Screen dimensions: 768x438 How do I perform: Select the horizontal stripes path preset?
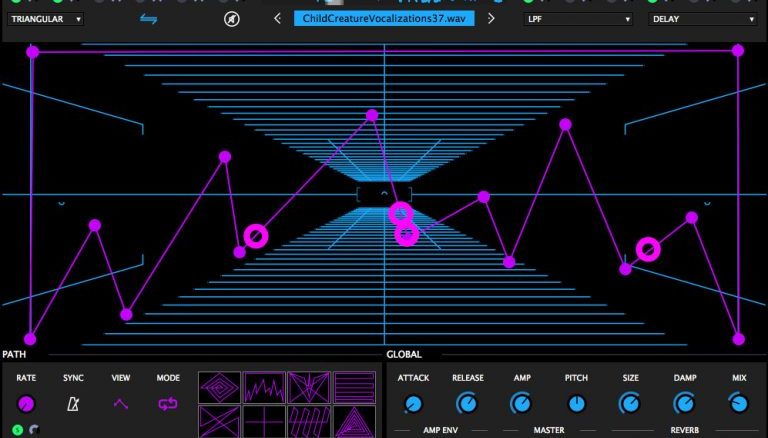click(354, 387)
